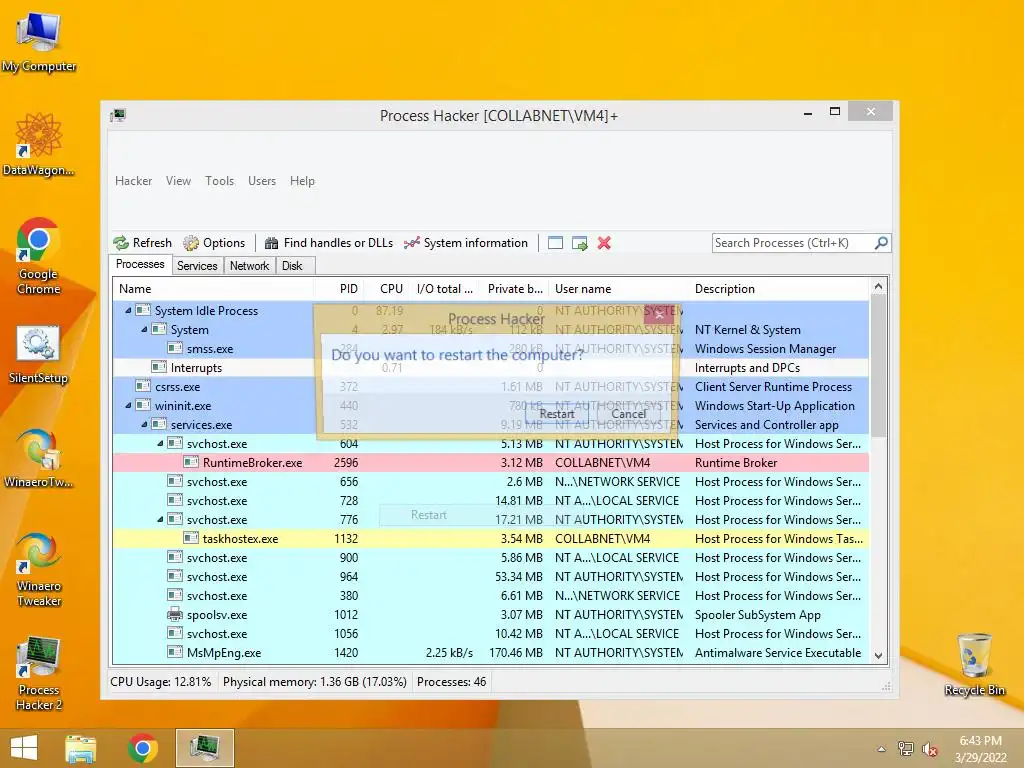Open the My Computer desktop icon
Viewport: 1024px width, 768px height.
39,43
